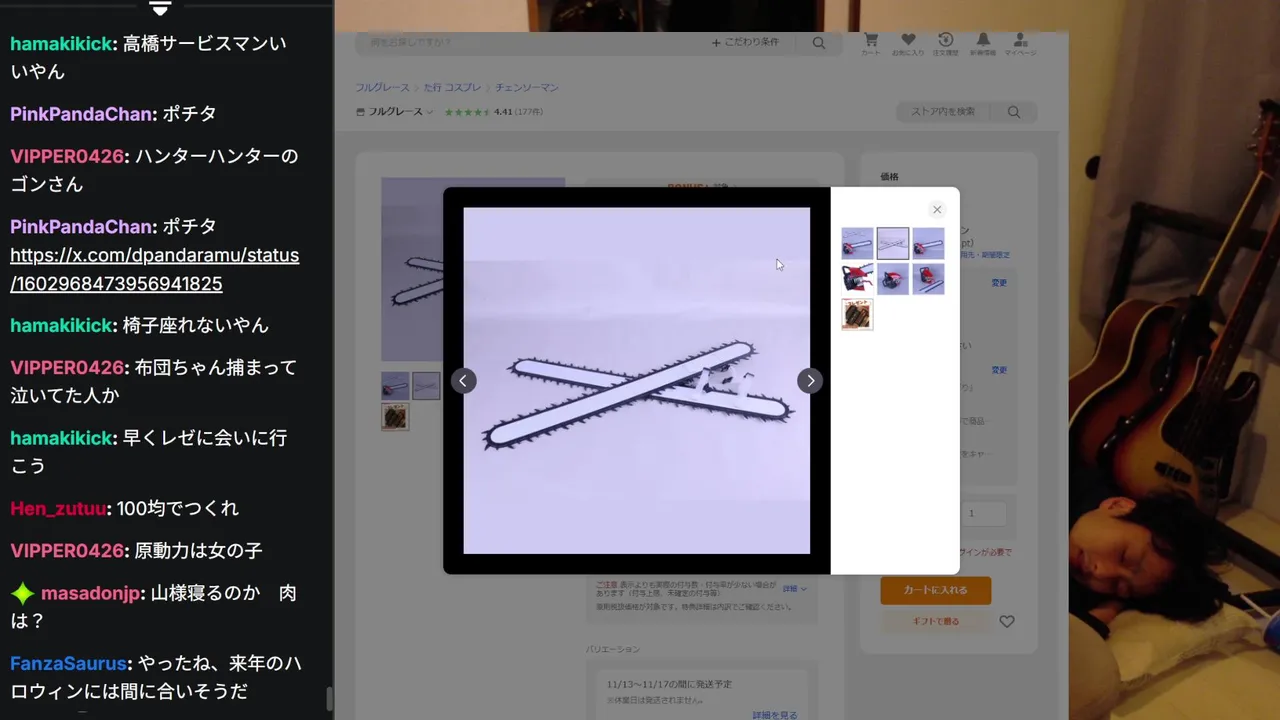Open た行 コスプレ breadcrumb link
This screenshot has width=1280, height=720.
point(452,88)
